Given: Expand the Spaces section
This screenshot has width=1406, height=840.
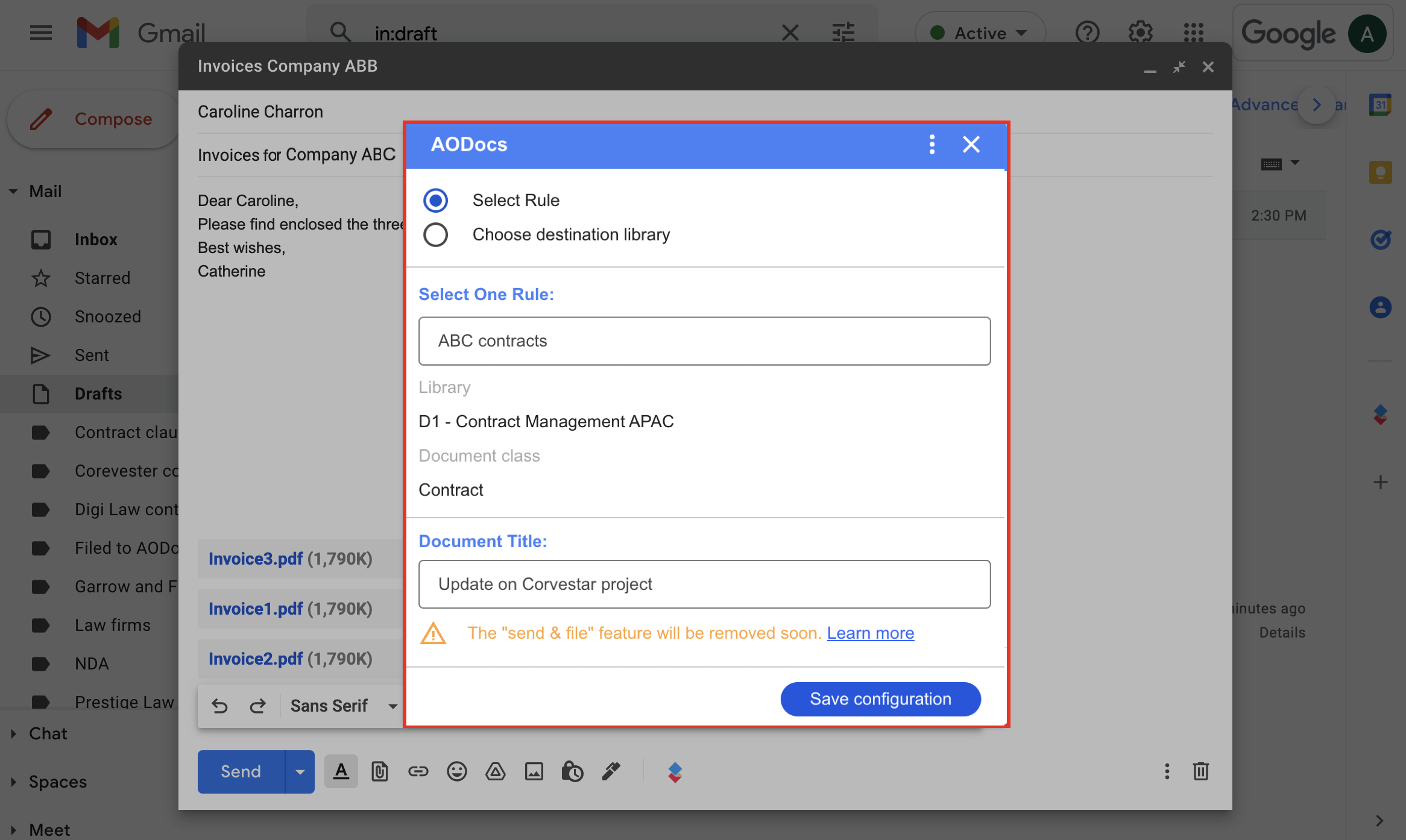Looking at the screenshot, I should tap(13, 782).
